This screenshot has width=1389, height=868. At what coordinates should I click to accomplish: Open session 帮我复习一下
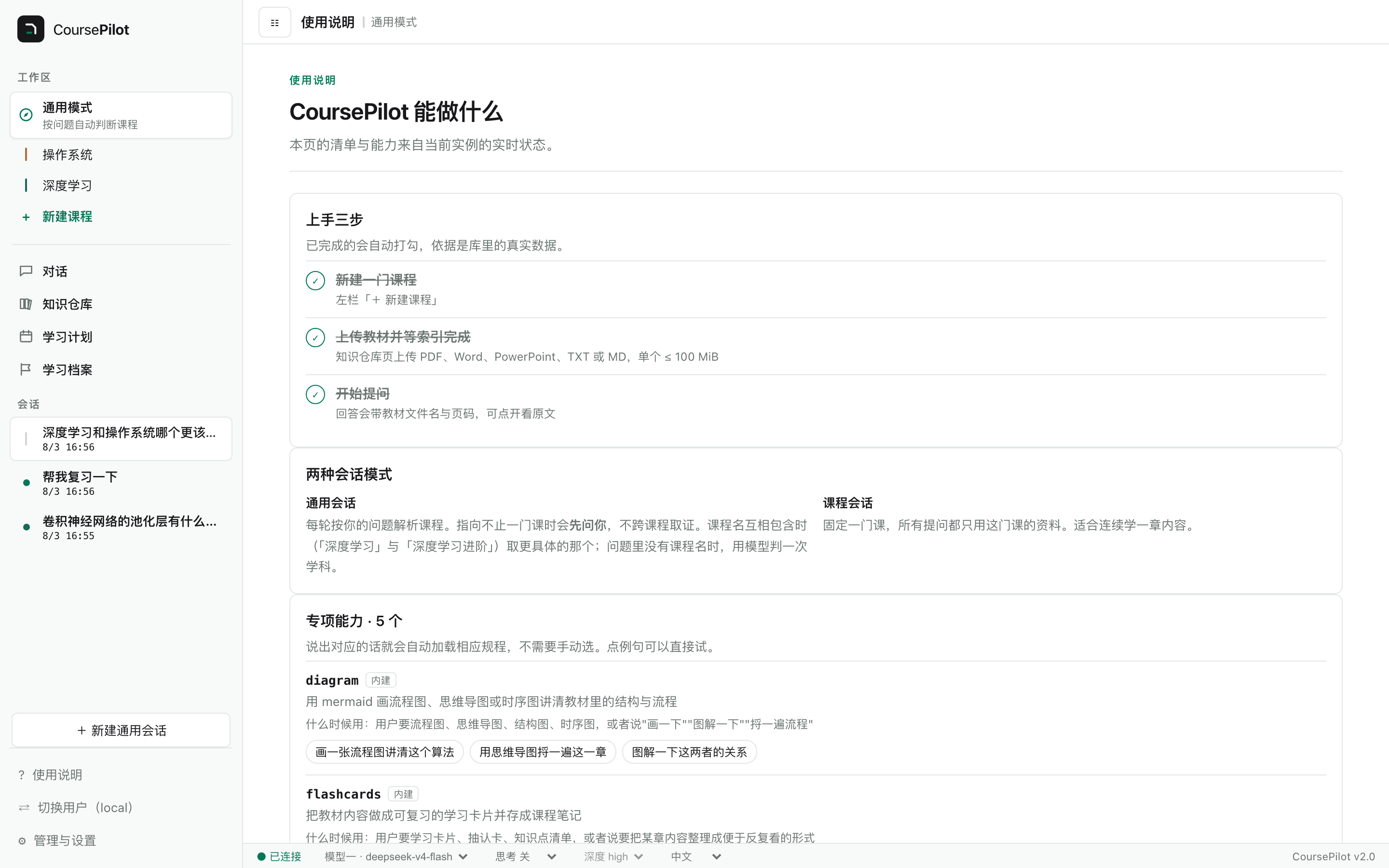[x=121, y=483]
